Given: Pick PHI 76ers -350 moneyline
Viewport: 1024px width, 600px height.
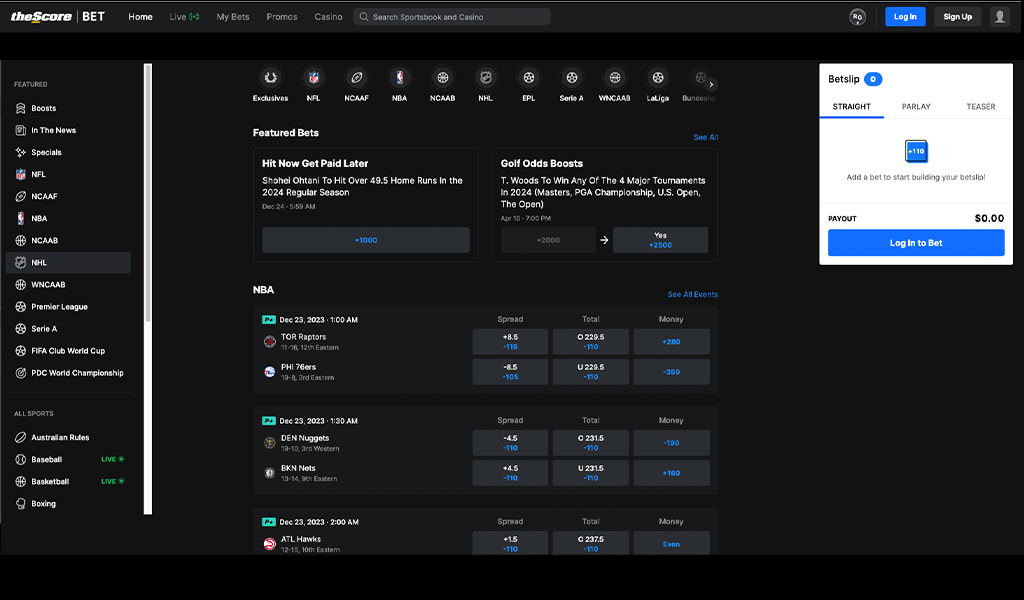Looking at the screenshot, I should [x=671, y=372].
